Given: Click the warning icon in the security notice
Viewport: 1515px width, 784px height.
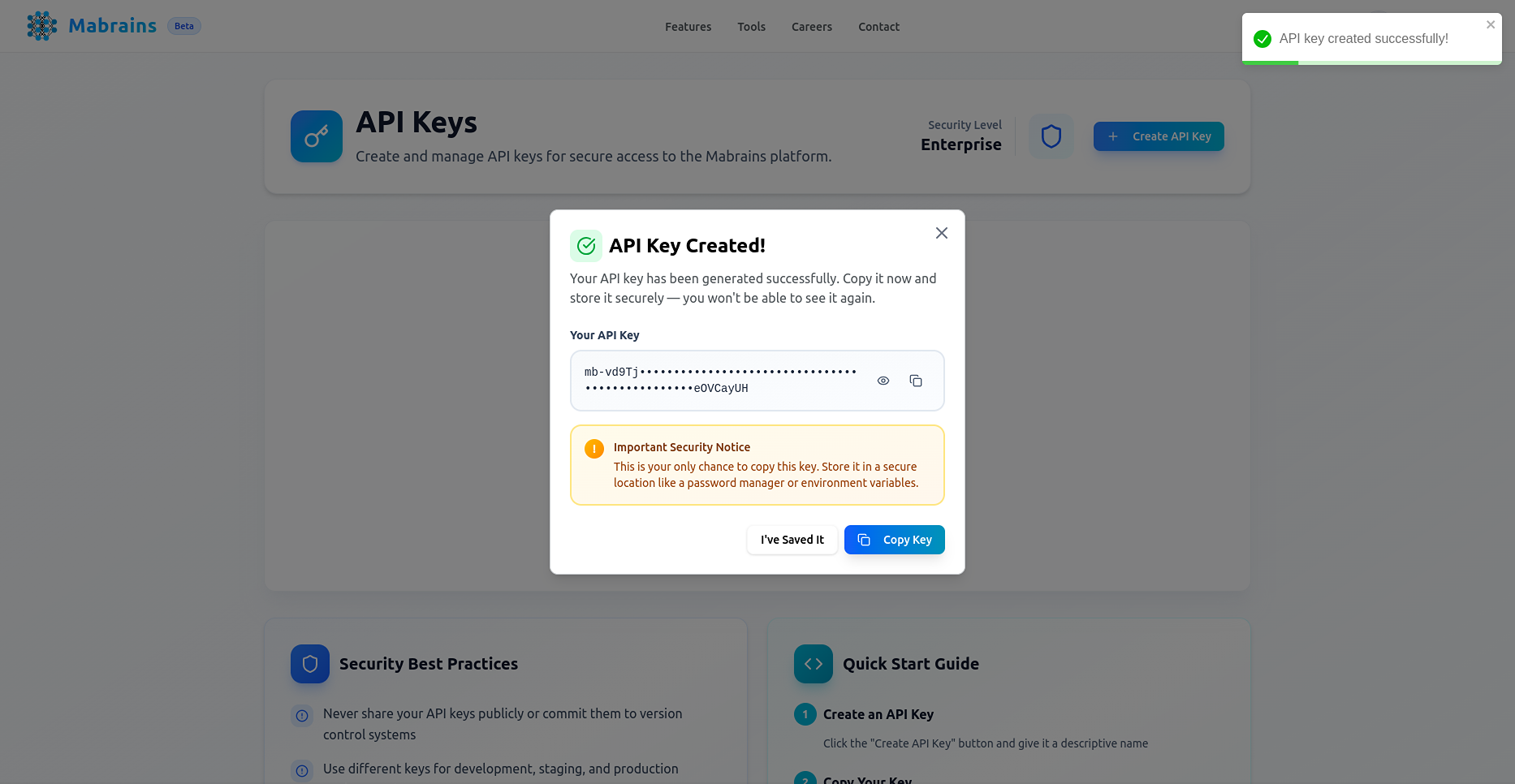Looking at the screenshot, I should coord(593,447).
